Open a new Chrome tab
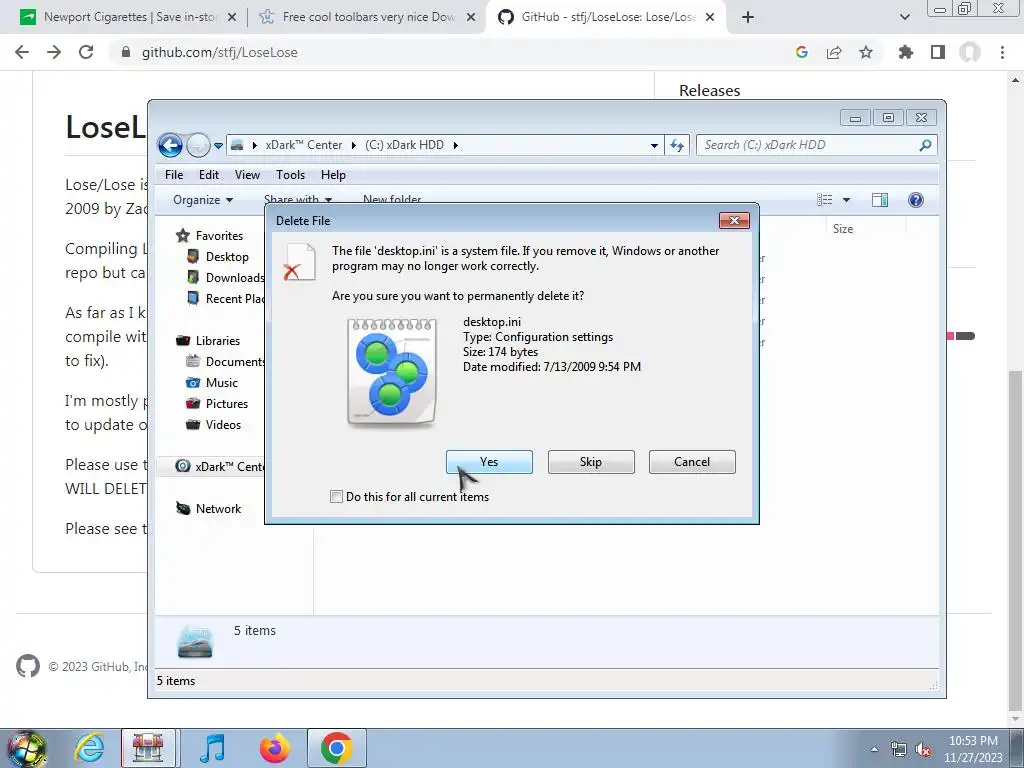This screenshot has height=768, width=1024. [748, 18]
